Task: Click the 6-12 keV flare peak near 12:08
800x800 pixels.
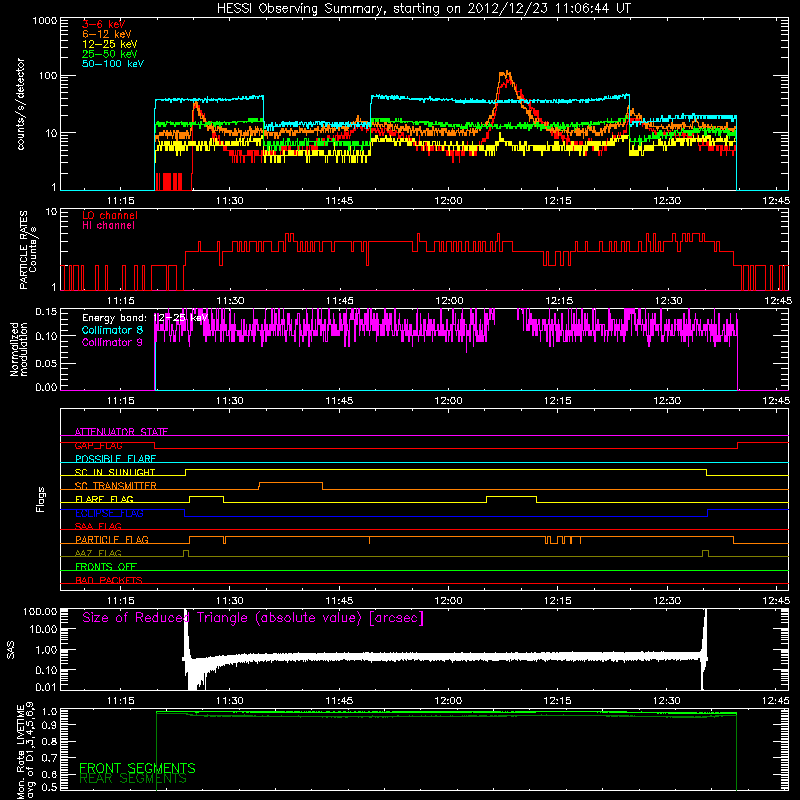Action: click(x=505, y=74)
